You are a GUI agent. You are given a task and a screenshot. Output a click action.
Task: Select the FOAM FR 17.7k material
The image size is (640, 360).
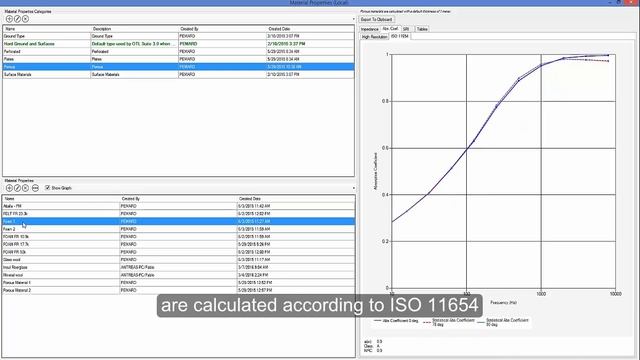[x=178, y=244]
